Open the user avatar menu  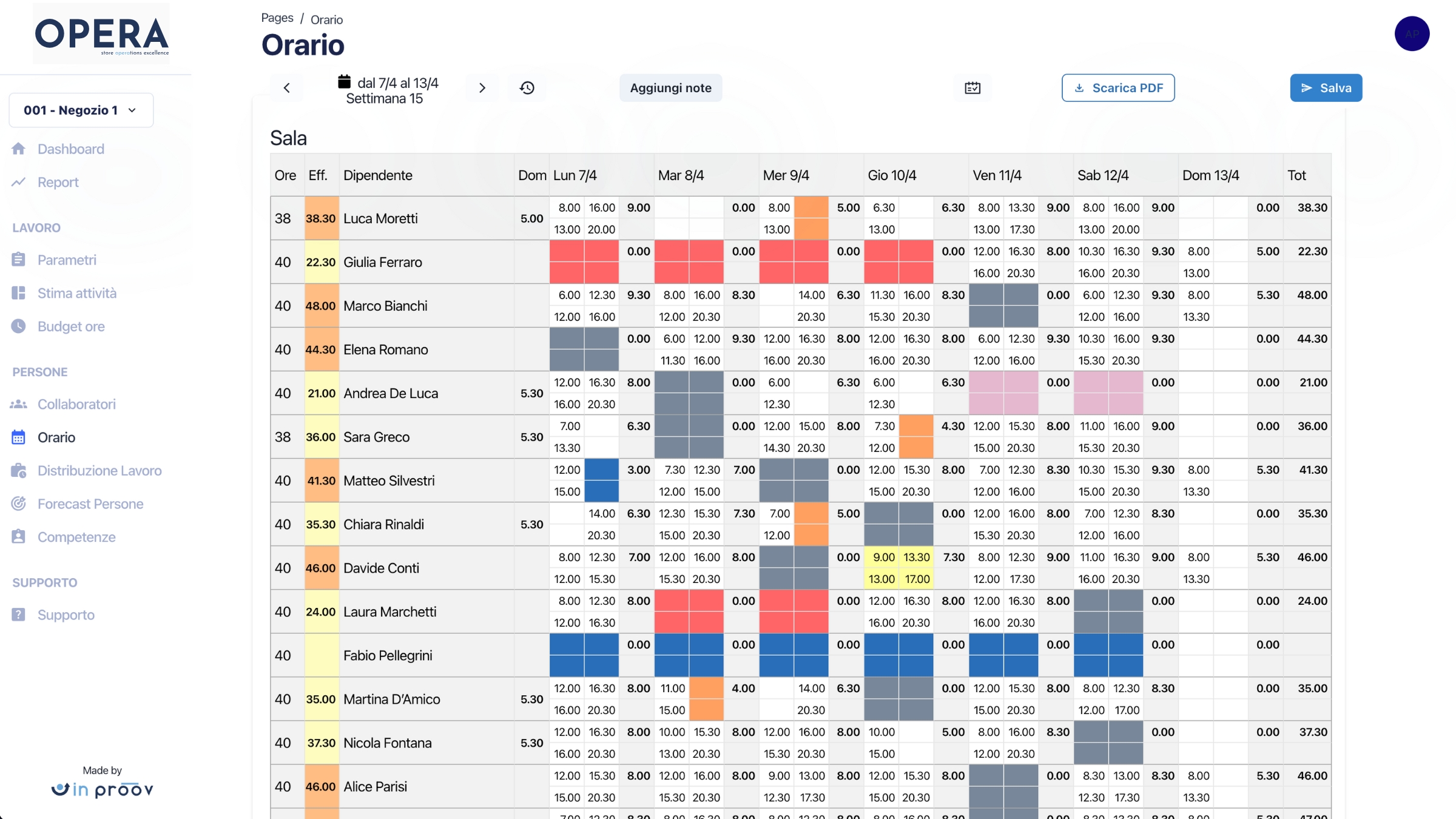click(x=1412, y=34)
